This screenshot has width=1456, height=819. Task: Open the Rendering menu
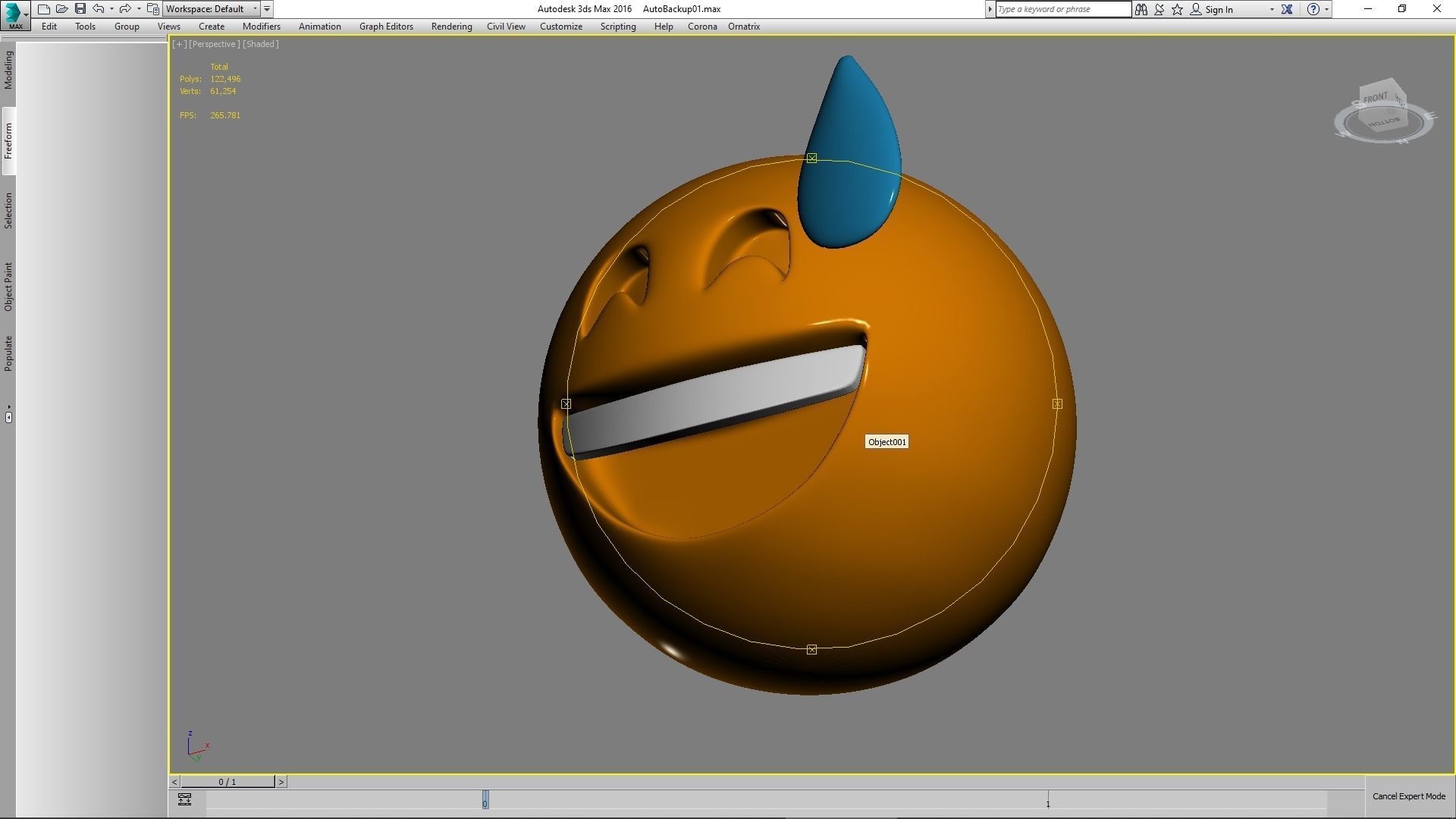tap(451, 27)
